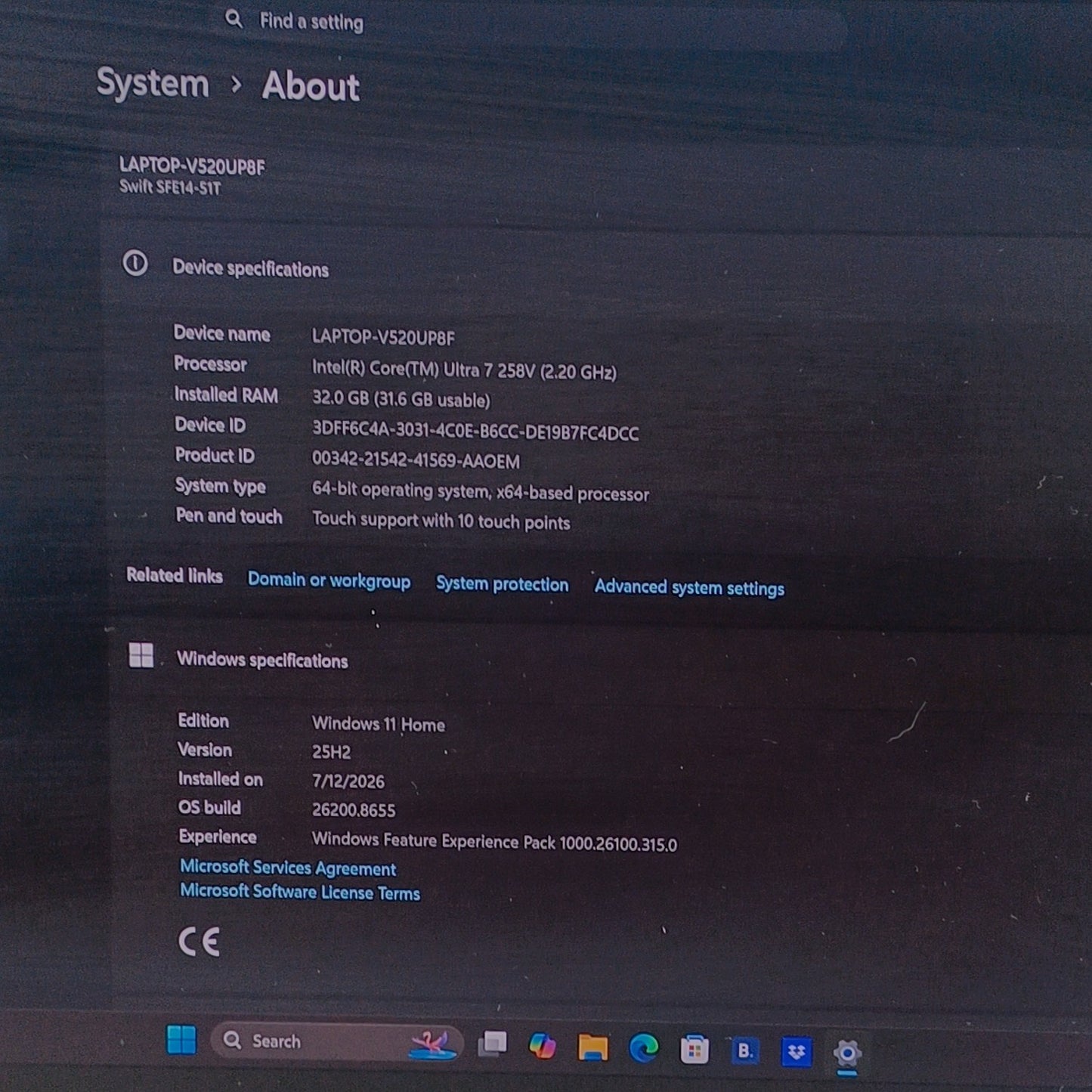The height and width of the screenshot is (1092, 1092).
Task: Open File Explorer from the taskbar
Action: coord(592,1047)
